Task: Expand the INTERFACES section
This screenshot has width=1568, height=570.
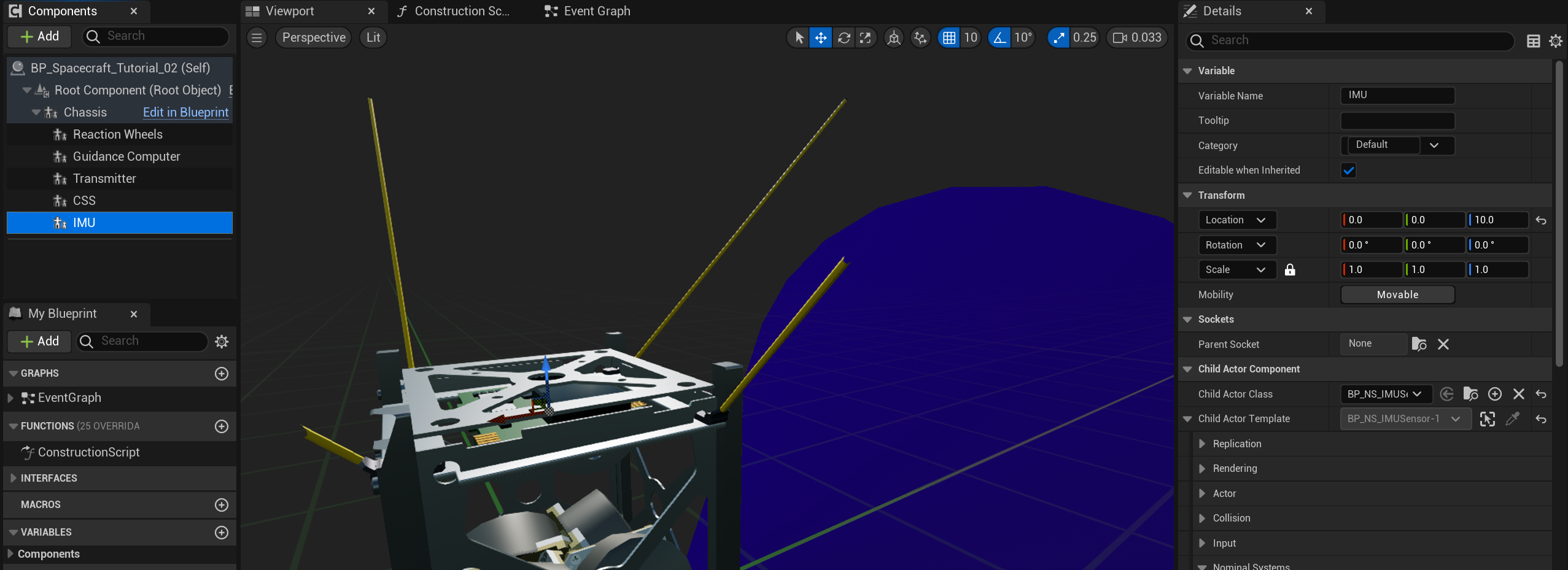Action: pos(13,478)
